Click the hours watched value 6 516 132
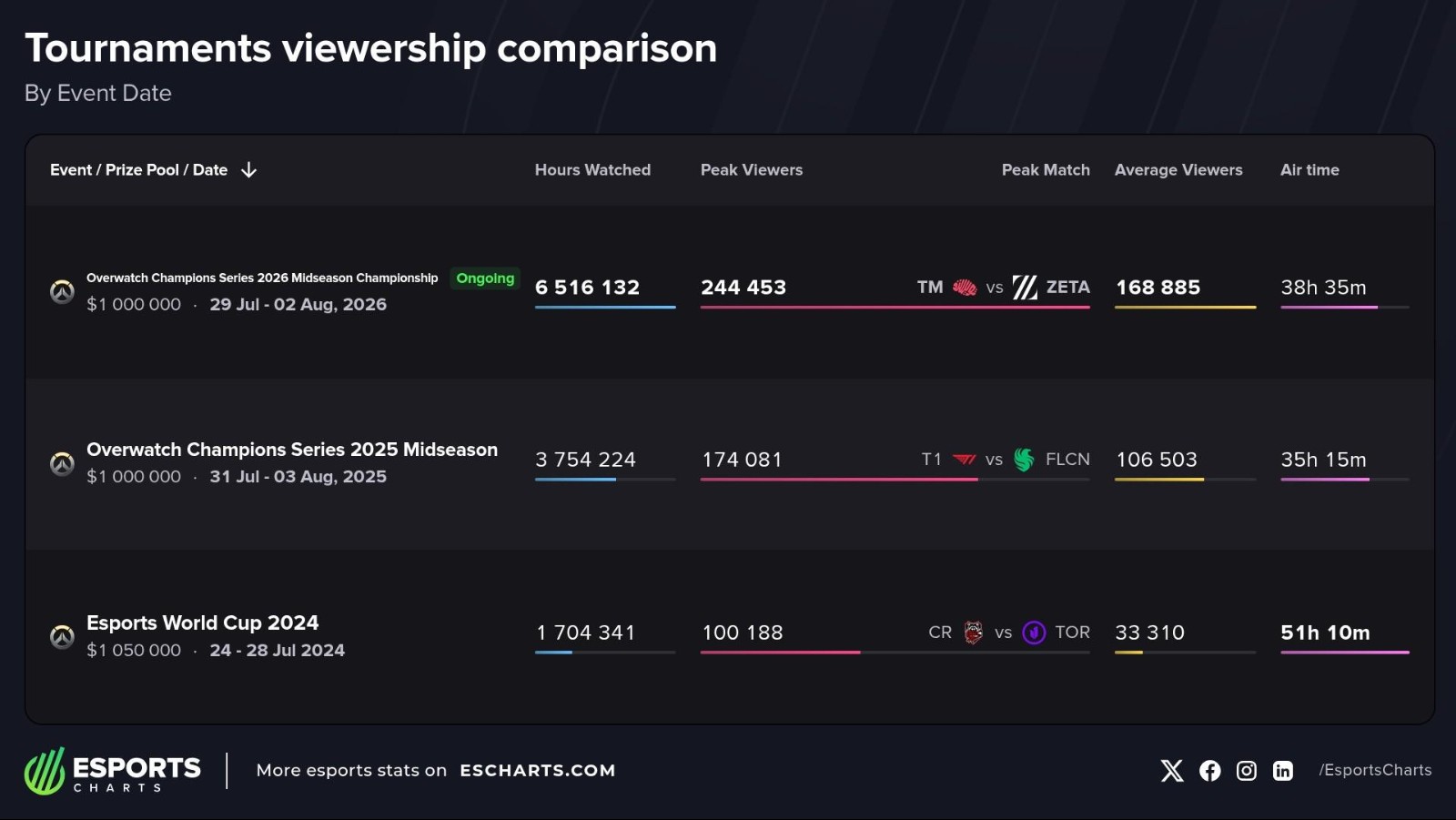The width and height of the screenshot is (1456, 820). click(x=588, y=288)
